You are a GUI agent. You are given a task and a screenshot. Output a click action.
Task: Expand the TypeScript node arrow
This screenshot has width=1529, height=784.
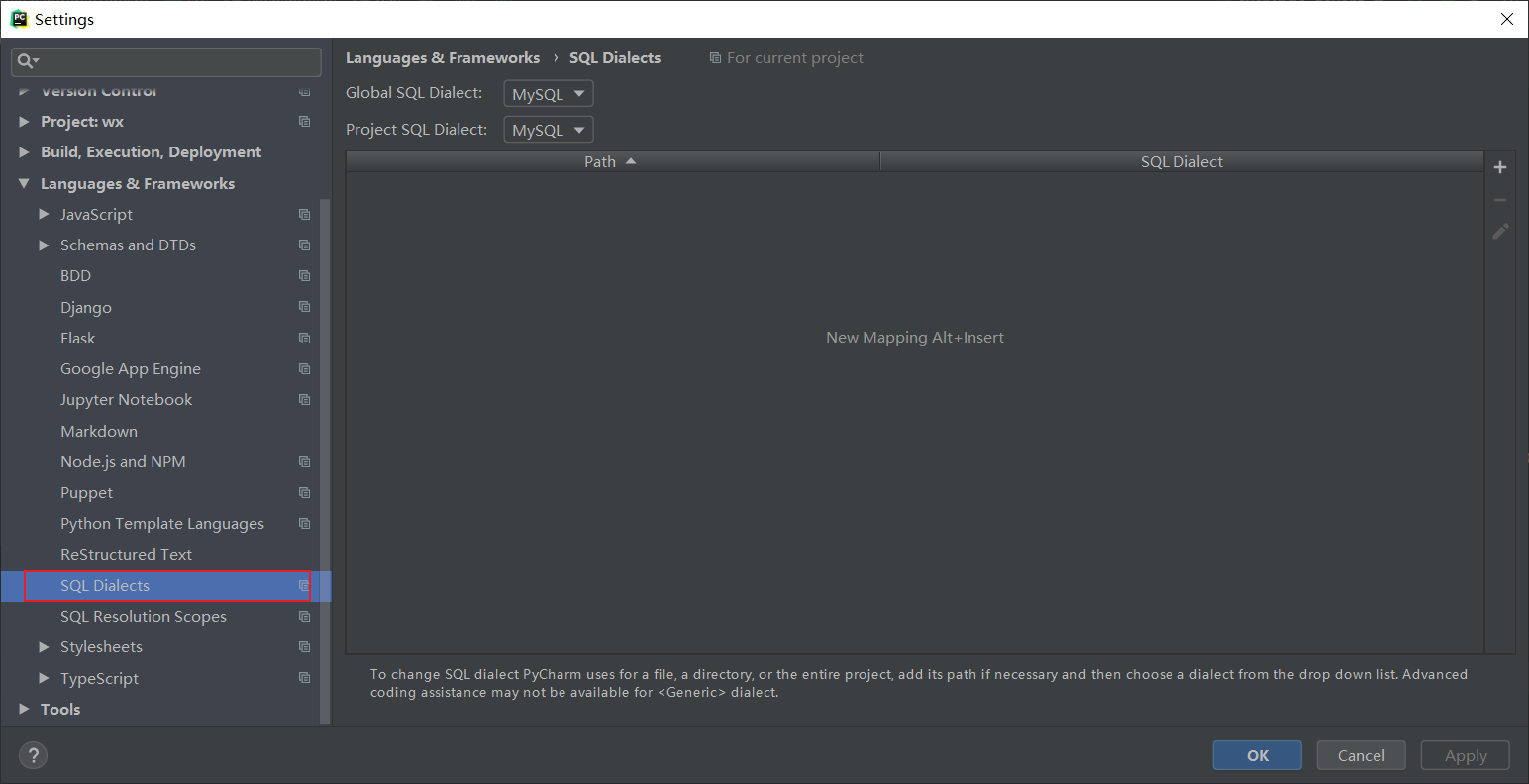coord(44,679)
